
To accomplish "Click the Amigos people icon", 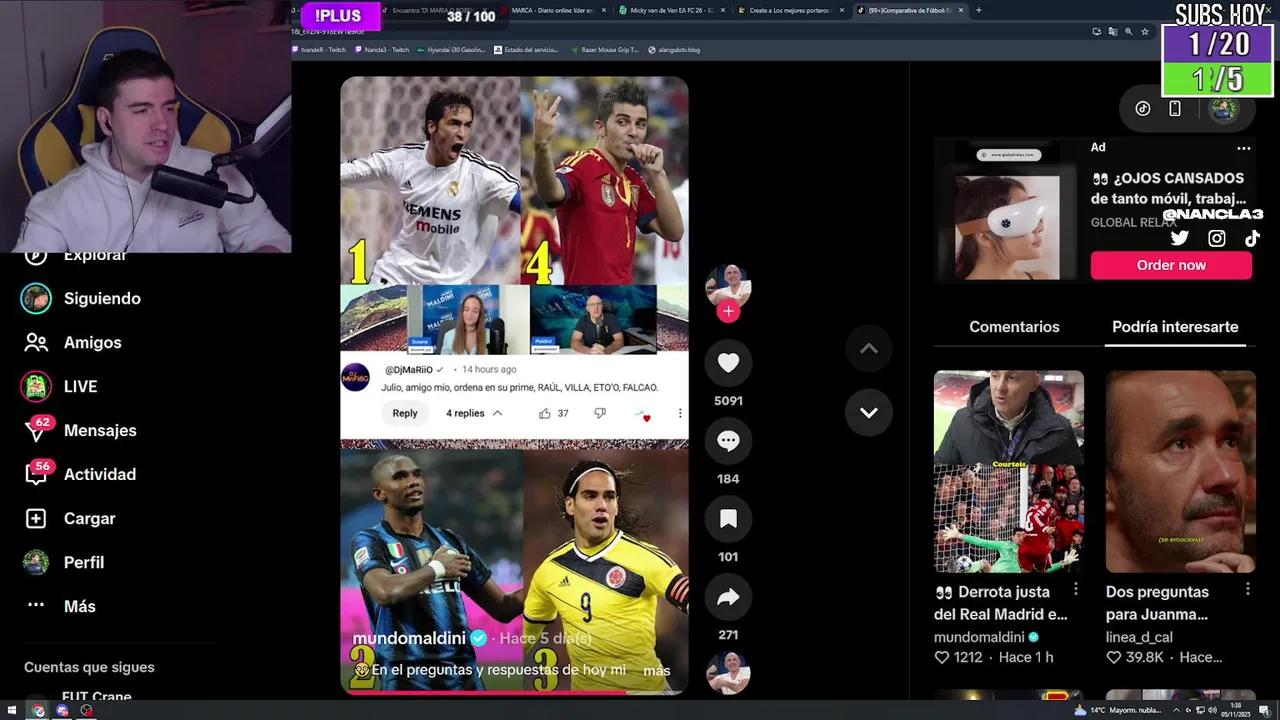I will pyautogui.click(x=36, y=342).
